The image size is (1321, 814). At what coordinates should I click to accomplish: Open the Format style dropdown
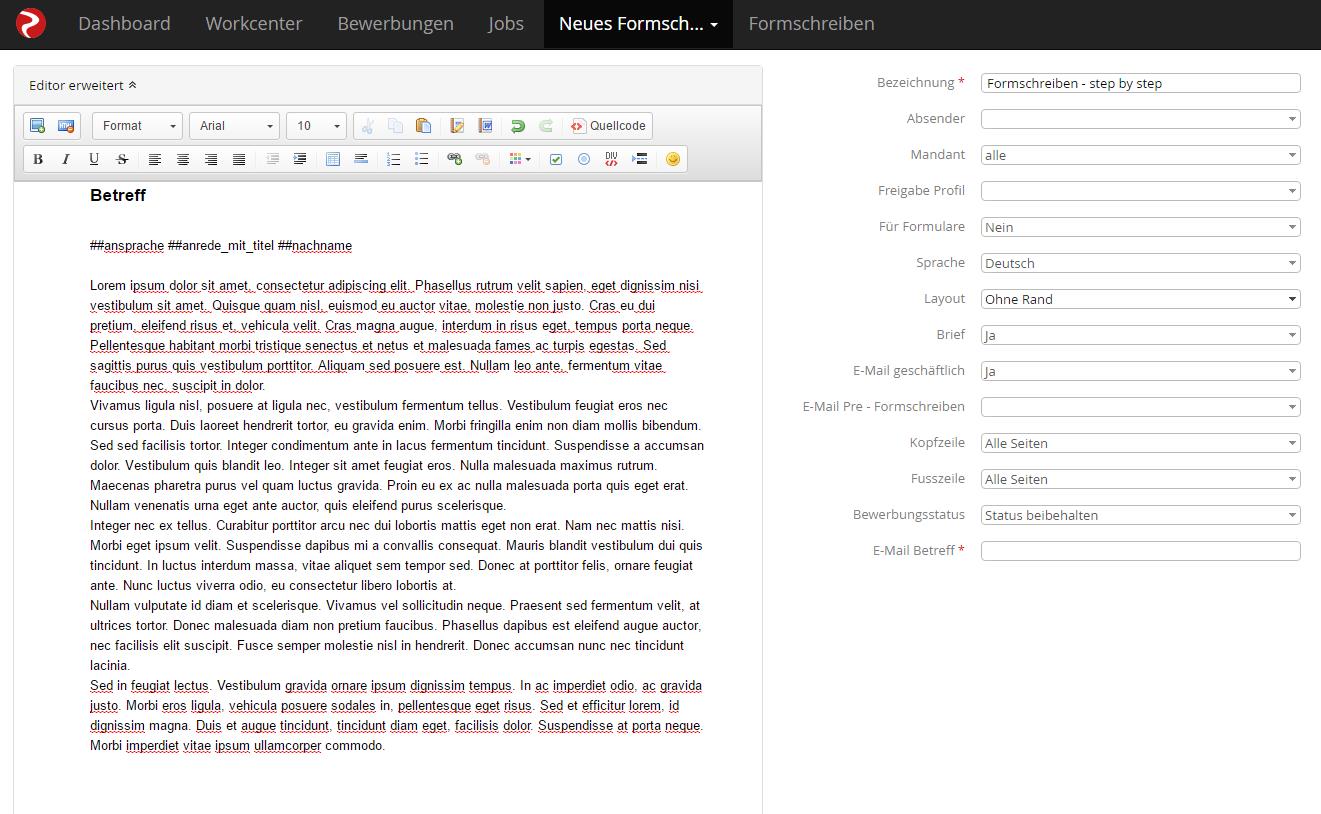click(138, 126)
